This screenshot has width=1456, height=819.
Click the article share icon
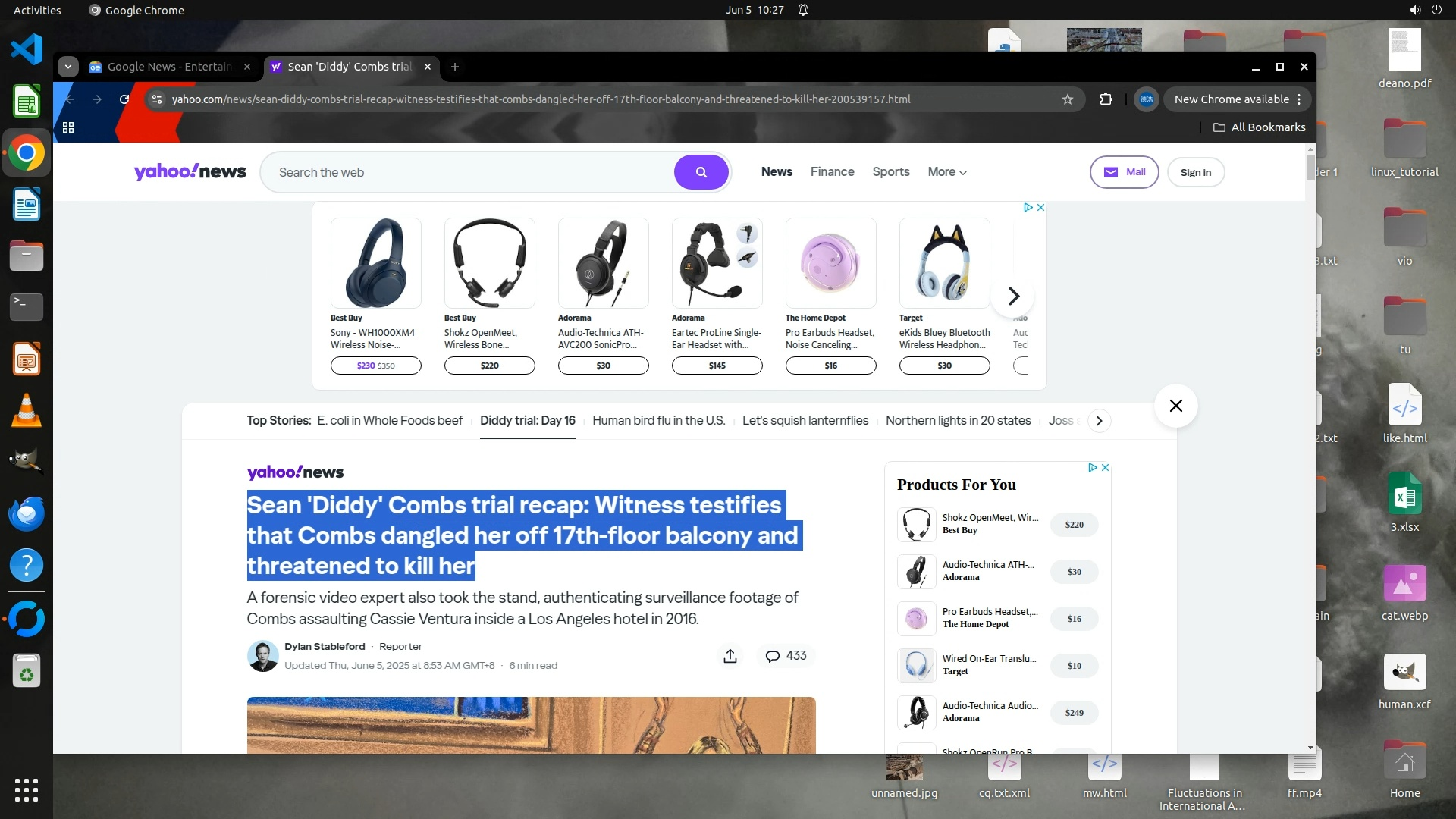tap(730, 656)
